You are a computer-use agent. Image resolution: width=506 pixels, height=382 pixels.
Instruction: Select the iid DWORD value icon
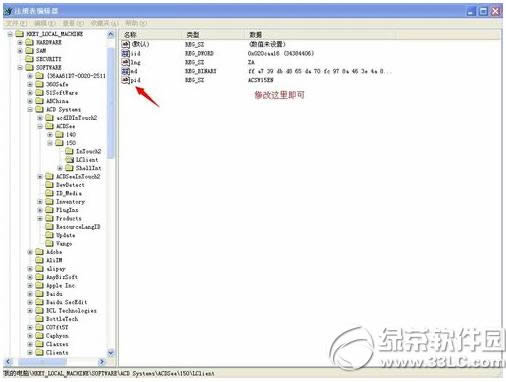tap(126, 53)
